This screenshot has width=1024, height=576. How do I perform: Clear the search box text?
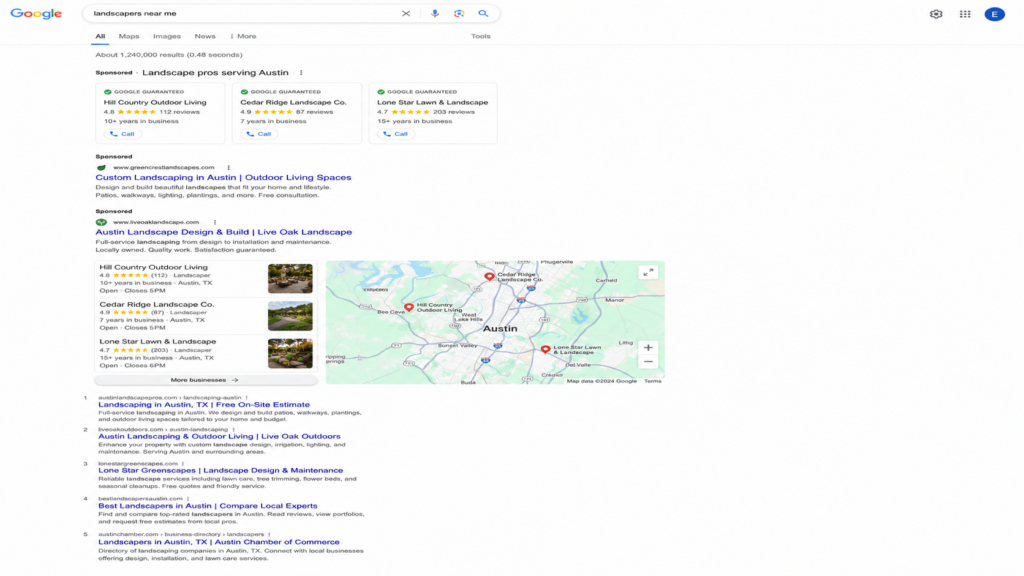tap(406, 13)
